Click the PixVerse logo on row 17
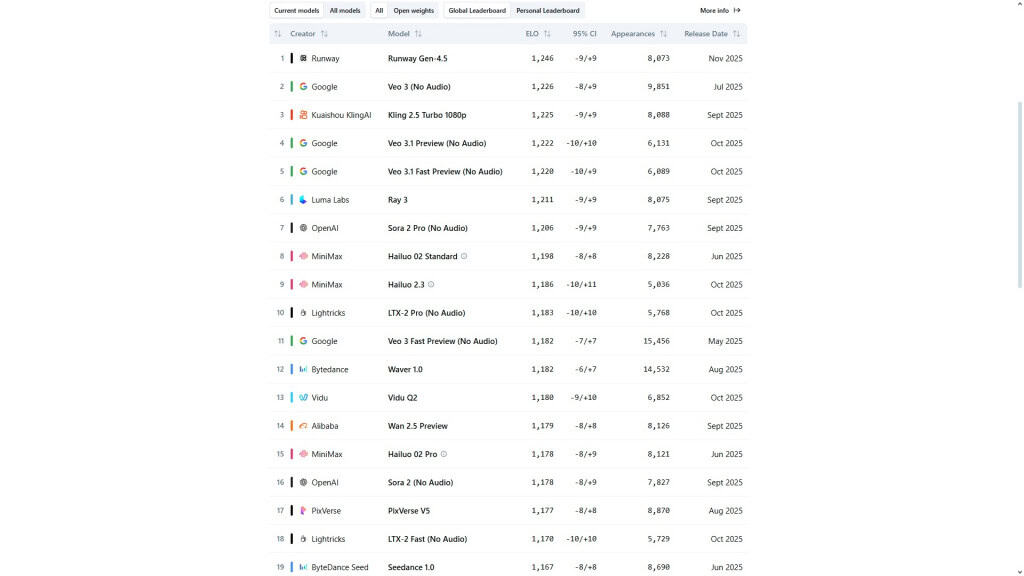Viewport: 1024px width, 576px height. (x=303, y=510)
